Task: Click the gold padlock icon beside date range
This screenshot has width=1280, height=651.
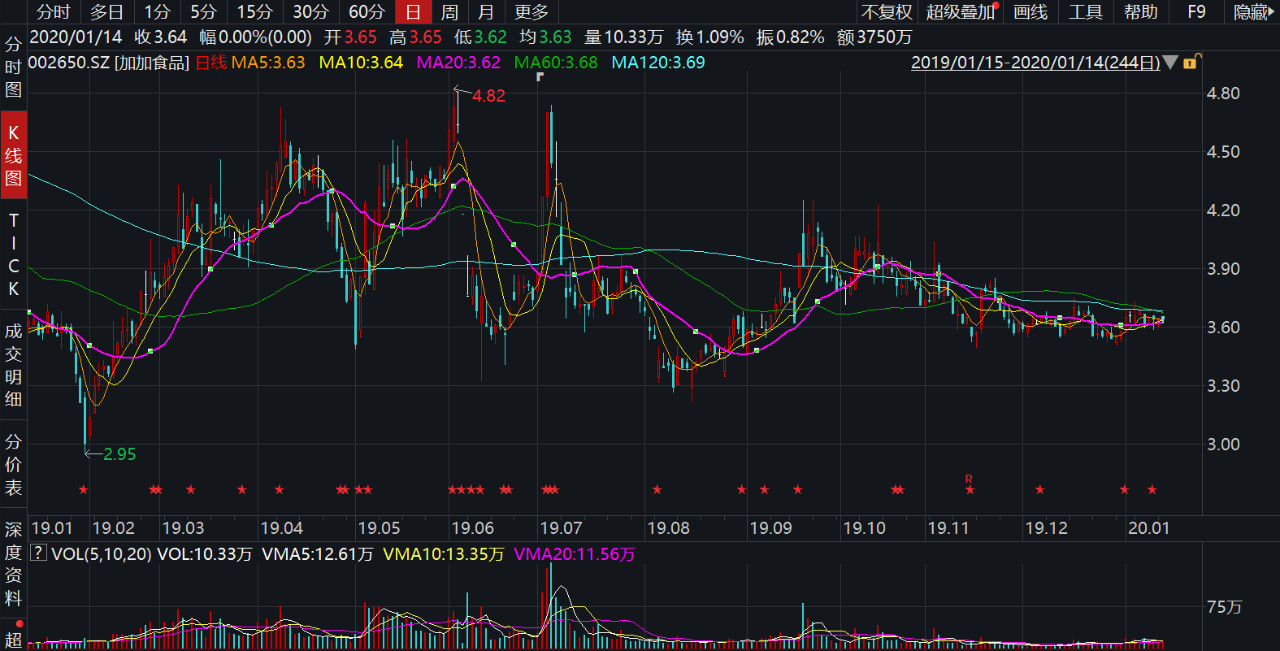Action: click(1190, 63)
